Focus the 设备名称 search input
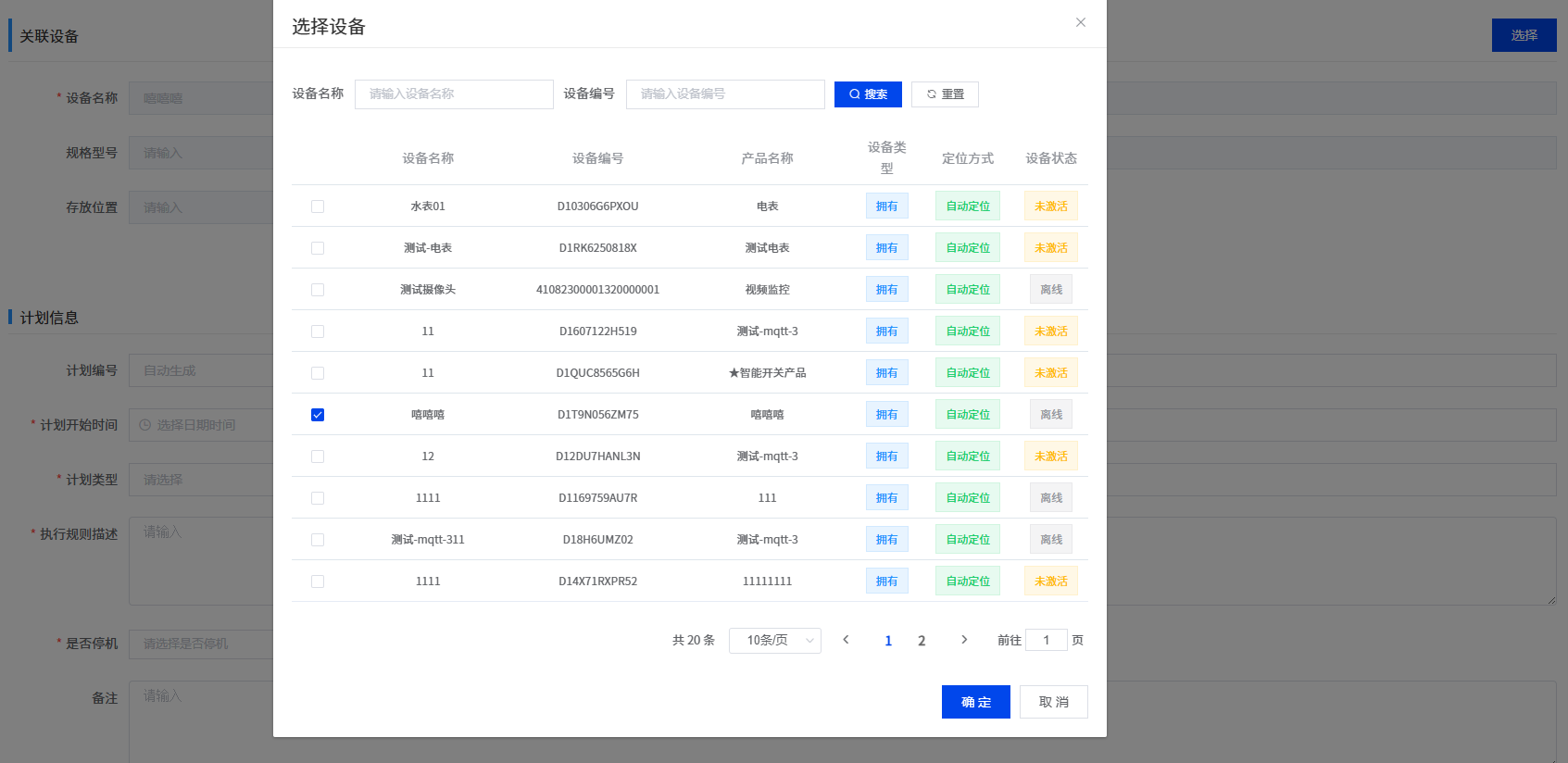 (454, 94)
